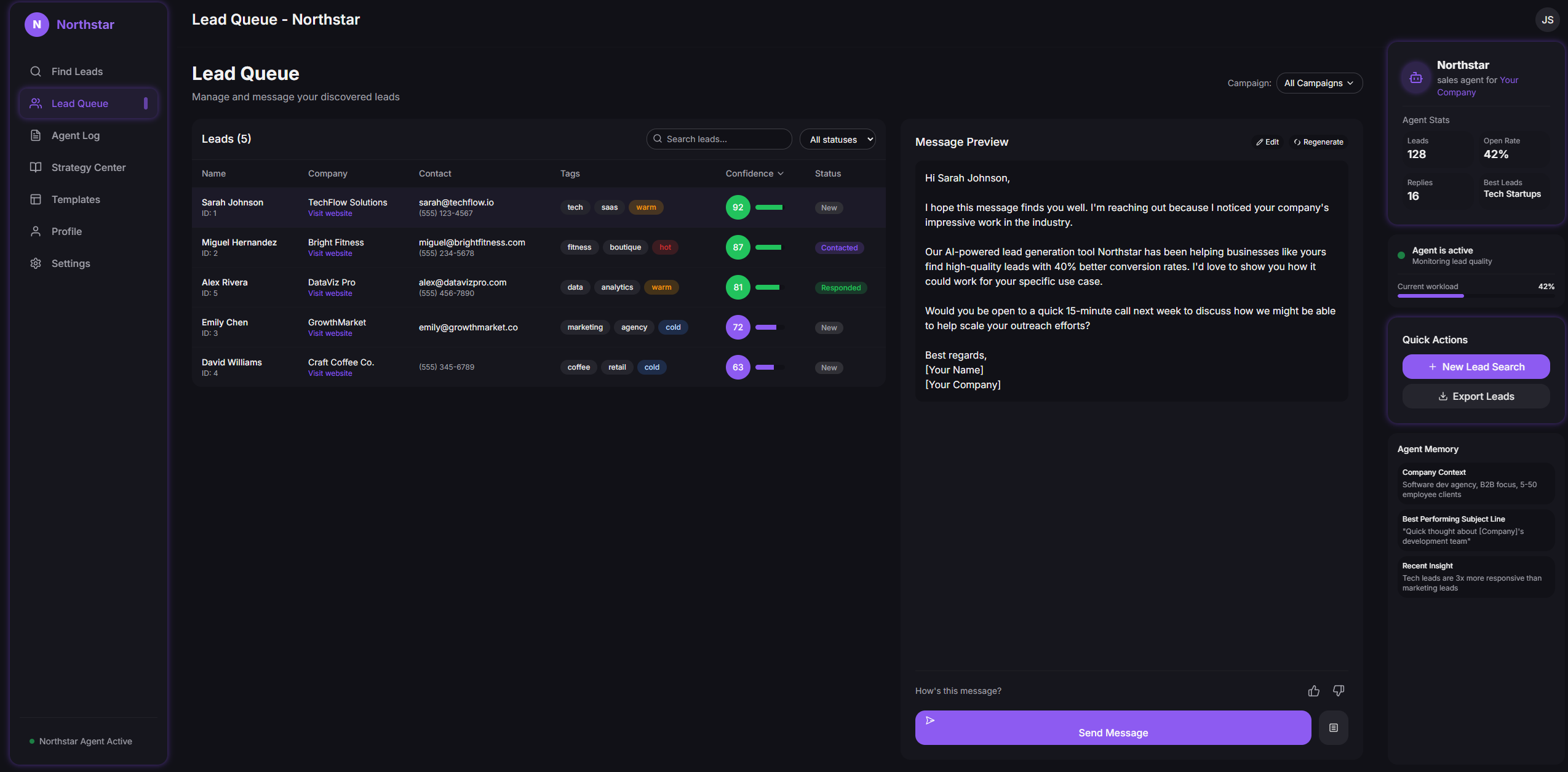Click the search magnifier in the leads search bar
The width and height of the screenshot is (1568, 772).
(x=658, y=139)
